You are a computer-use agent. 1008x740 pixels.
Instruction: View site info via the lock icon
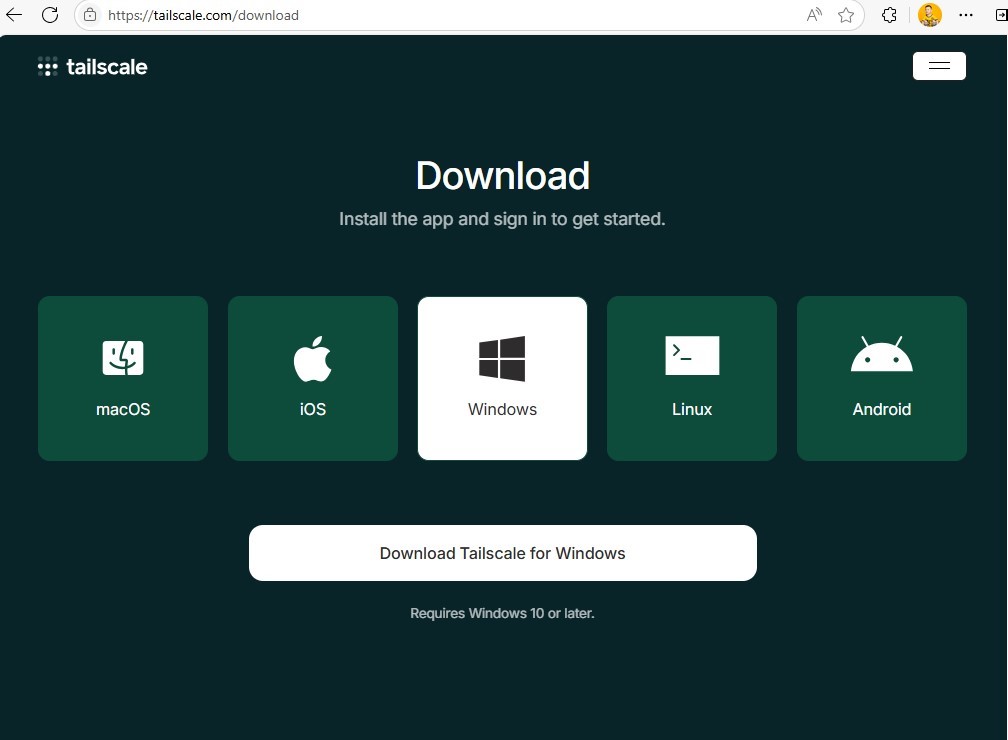click(x=90, y=15)
